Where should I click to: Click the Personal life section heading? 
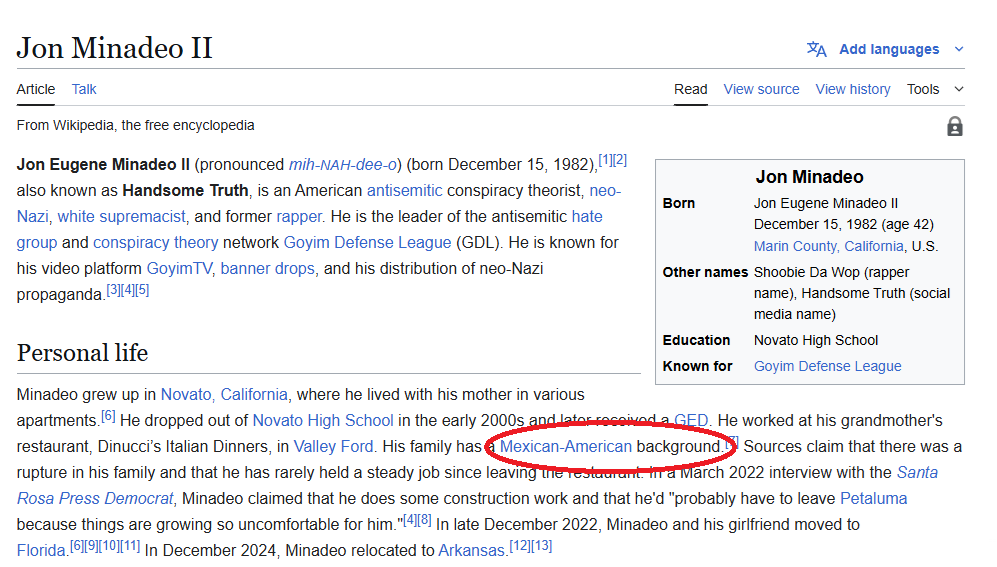82,353
